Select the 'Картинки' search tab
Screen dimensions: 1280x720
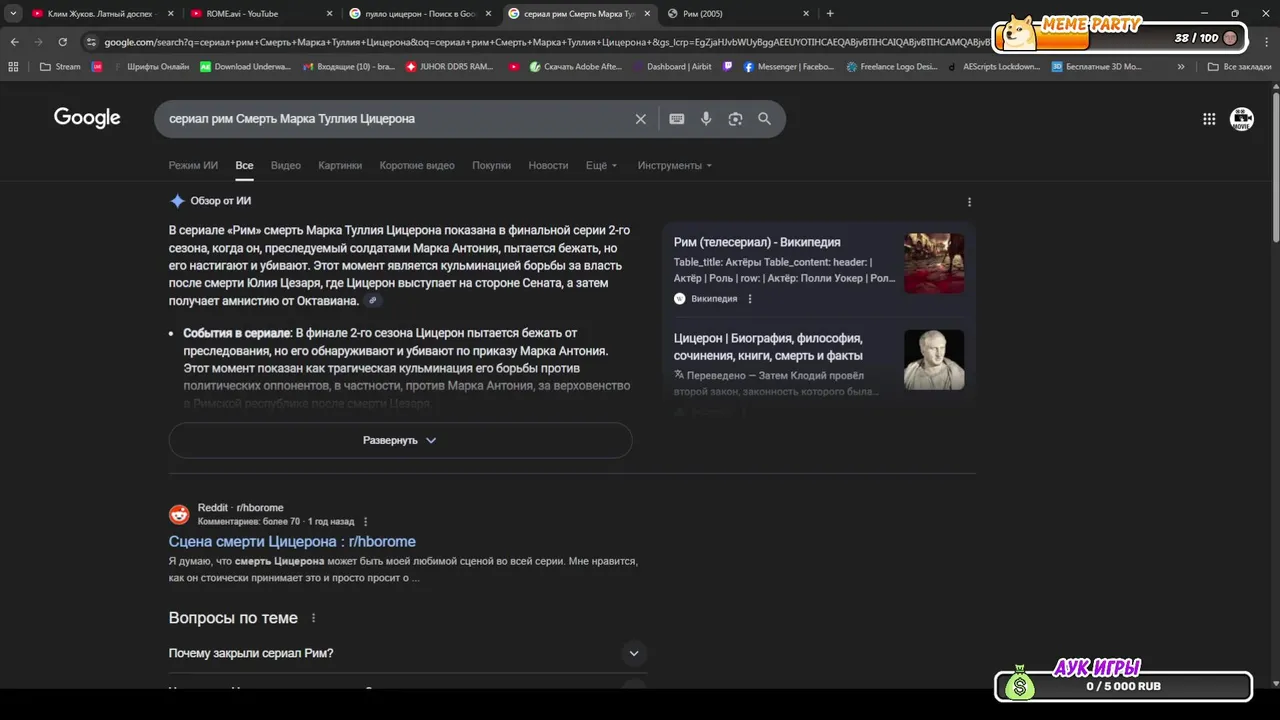coord(340,166)
